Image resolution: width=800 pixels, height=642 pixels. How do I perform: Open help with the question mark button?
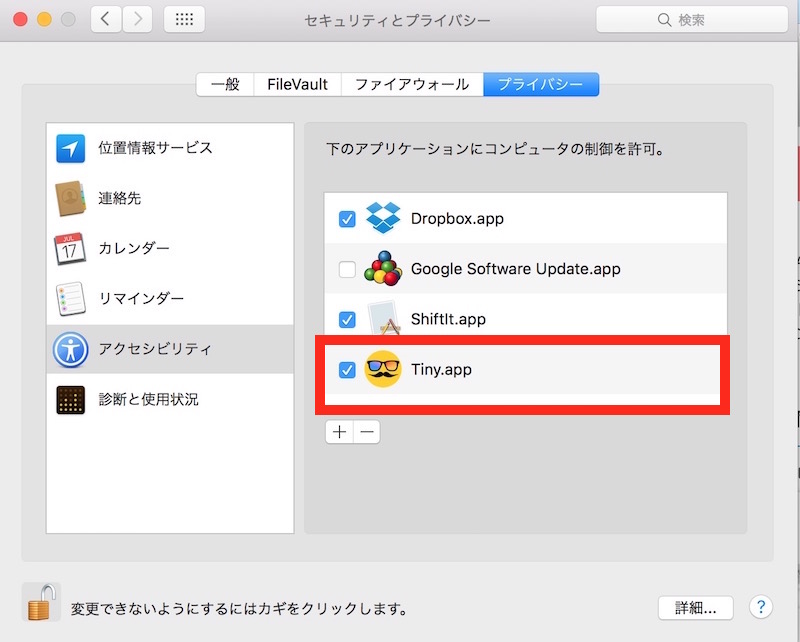(x=761, y=607)
